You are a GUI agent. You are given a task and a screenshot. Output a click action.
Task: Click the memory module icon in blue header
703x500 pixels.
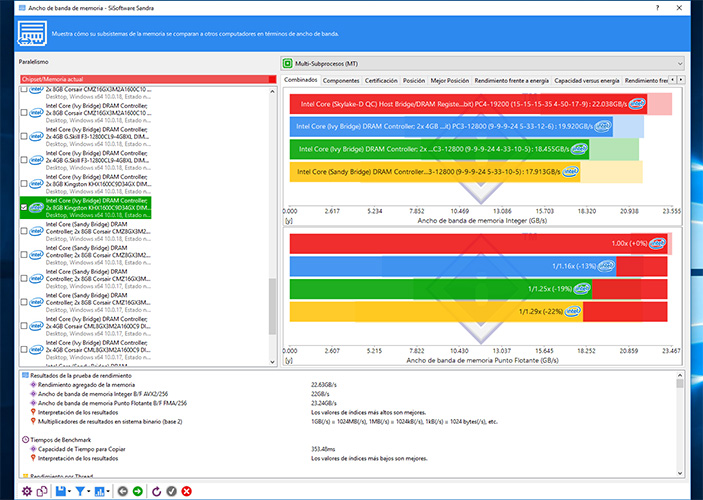32,34
